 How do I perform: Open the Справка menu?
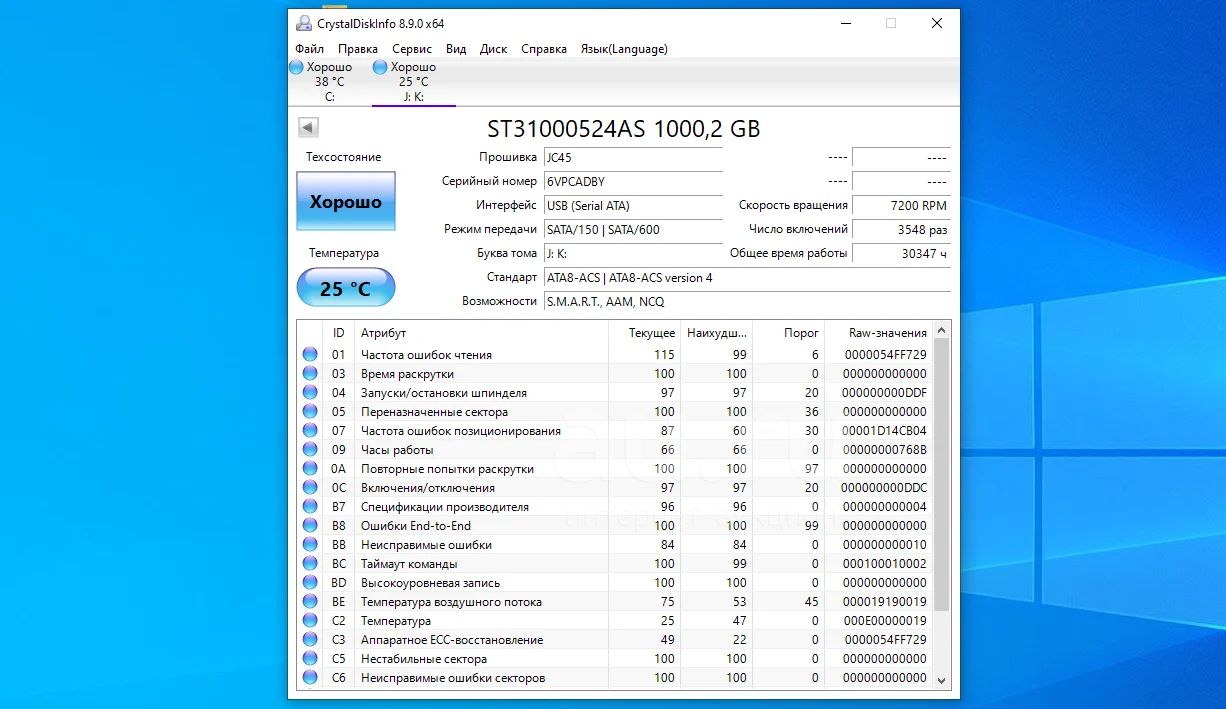544,49
